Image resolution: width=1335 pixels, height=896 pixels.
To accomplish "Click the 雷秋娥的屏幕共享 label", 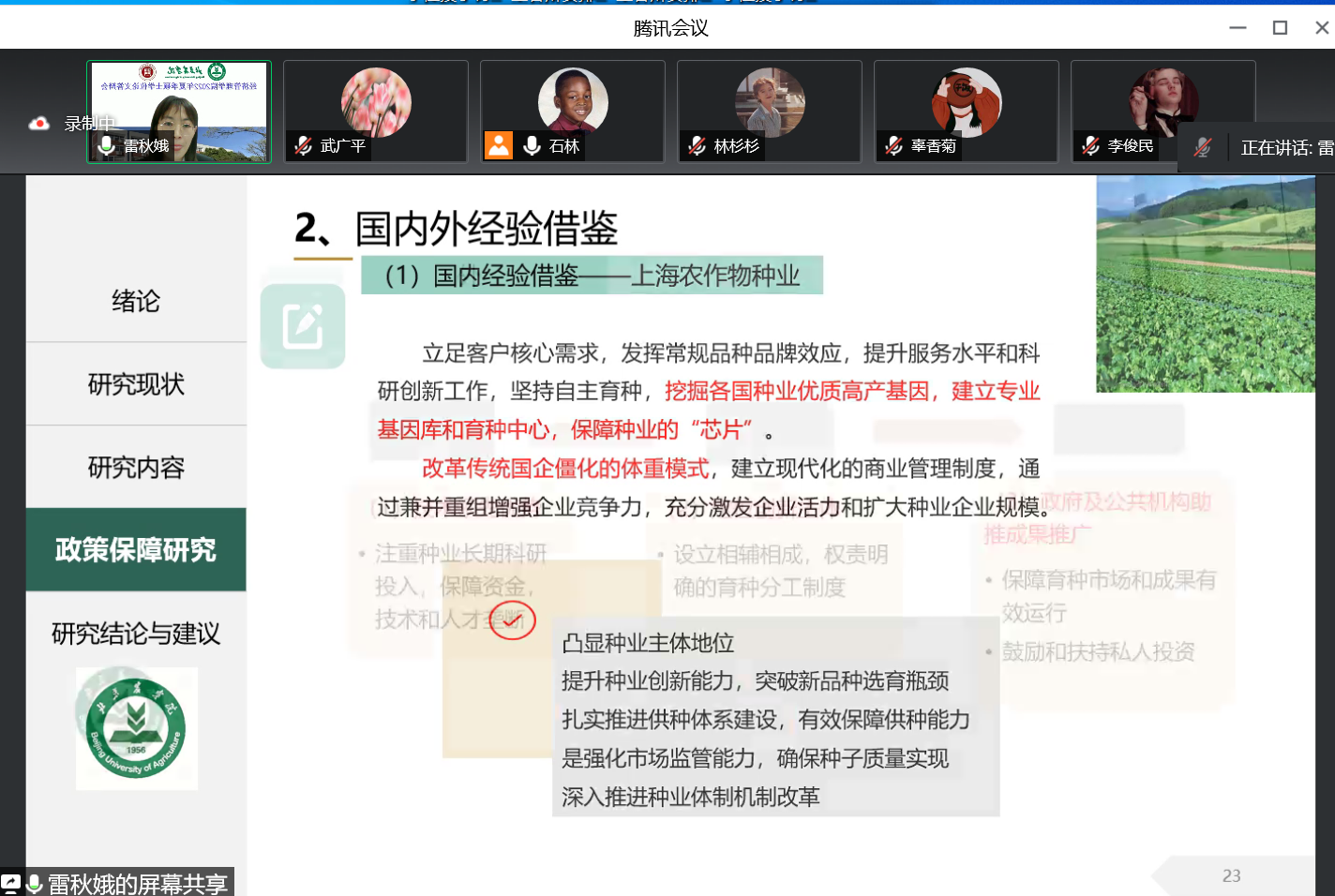I will click(x=138, y=884).
